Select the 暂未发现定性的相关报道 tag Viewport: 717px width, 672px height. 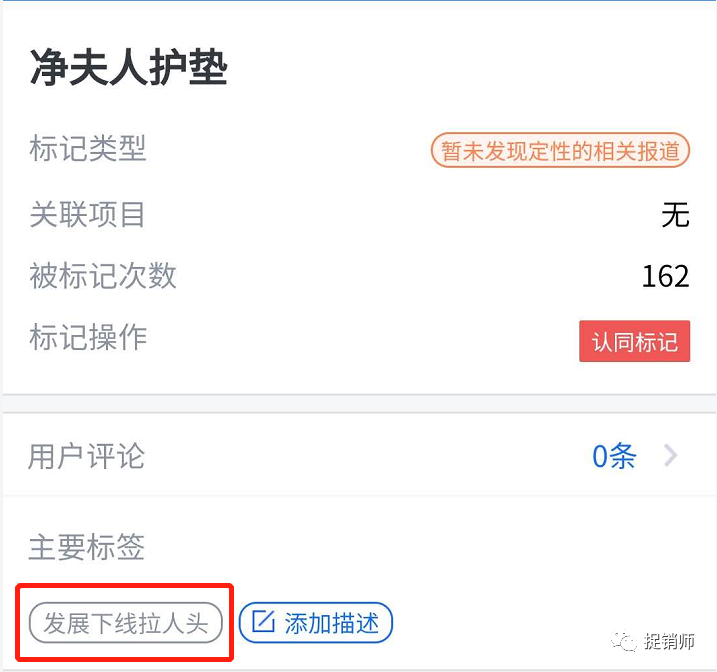click(x=560, y=151)
